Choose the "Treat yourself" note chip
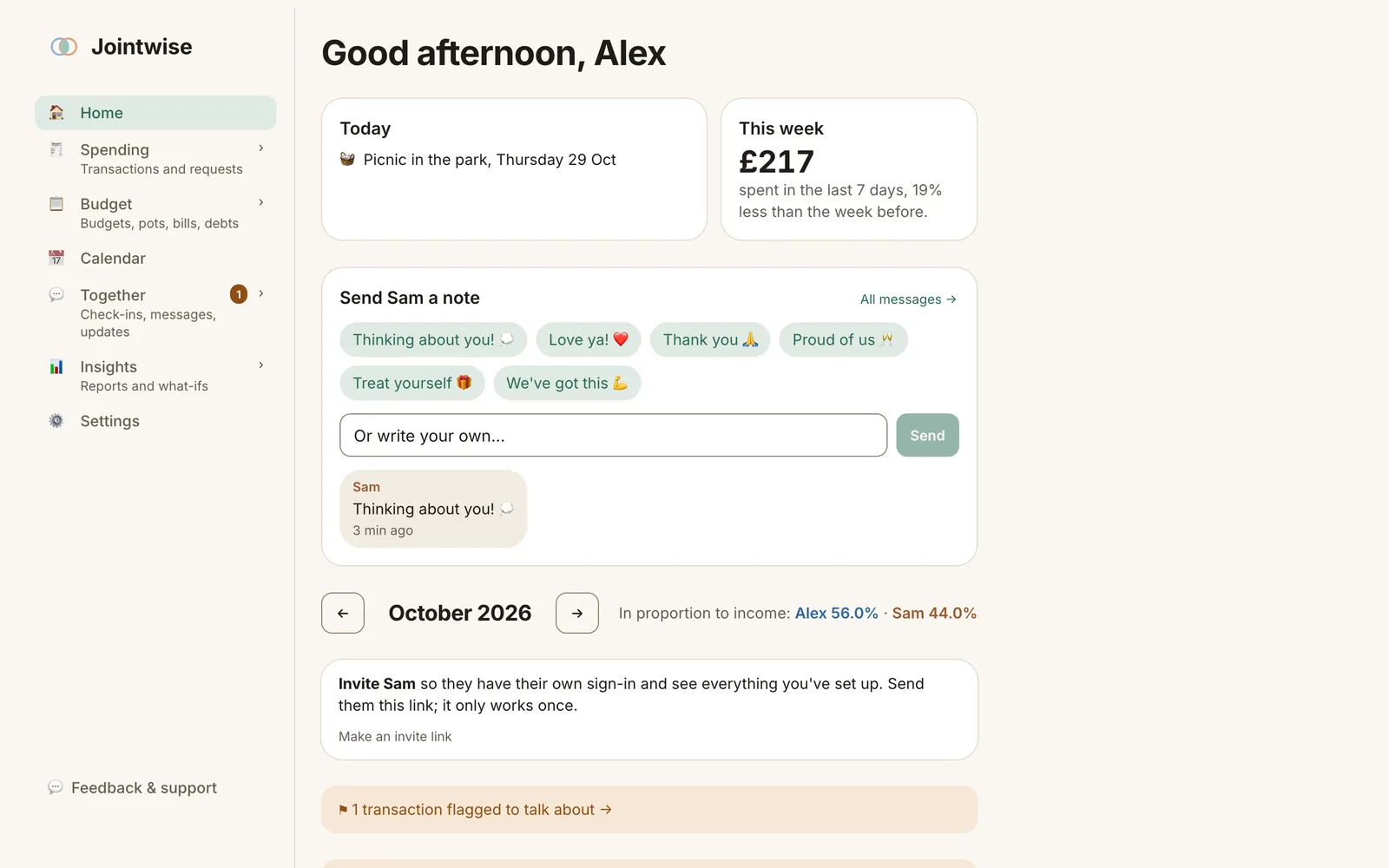This screenshot has width=1389, height=868. pyautogui.click(x=412, y=383)
